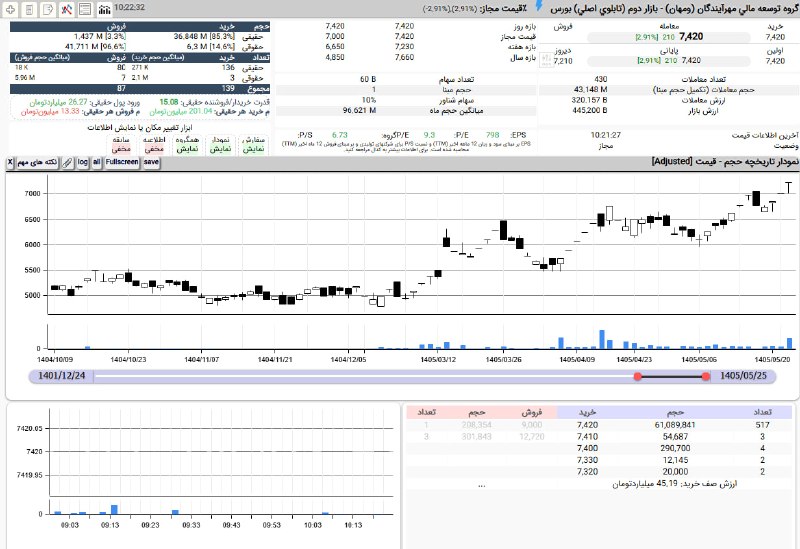The image size is (800, 549).
Task: Click the paperclip icon on chart toolbar
Action: coord(67,162)
